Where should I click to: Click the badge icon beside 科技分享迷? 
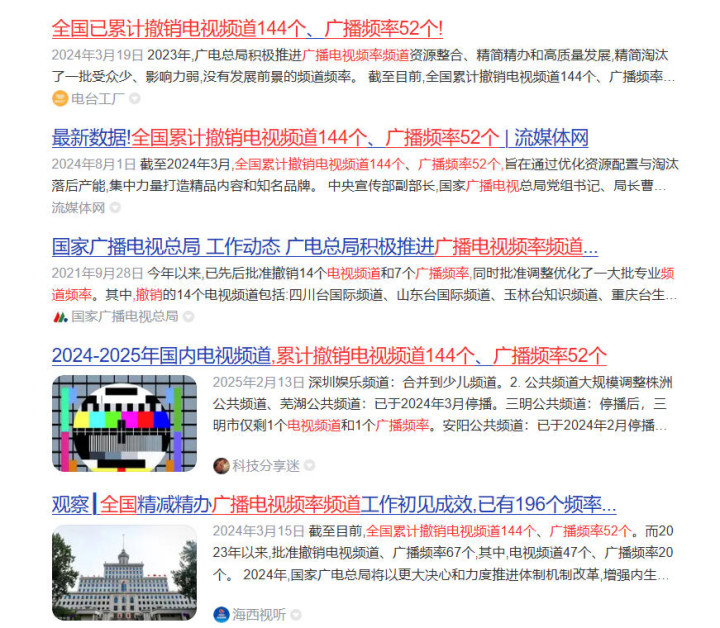[309, 466]
